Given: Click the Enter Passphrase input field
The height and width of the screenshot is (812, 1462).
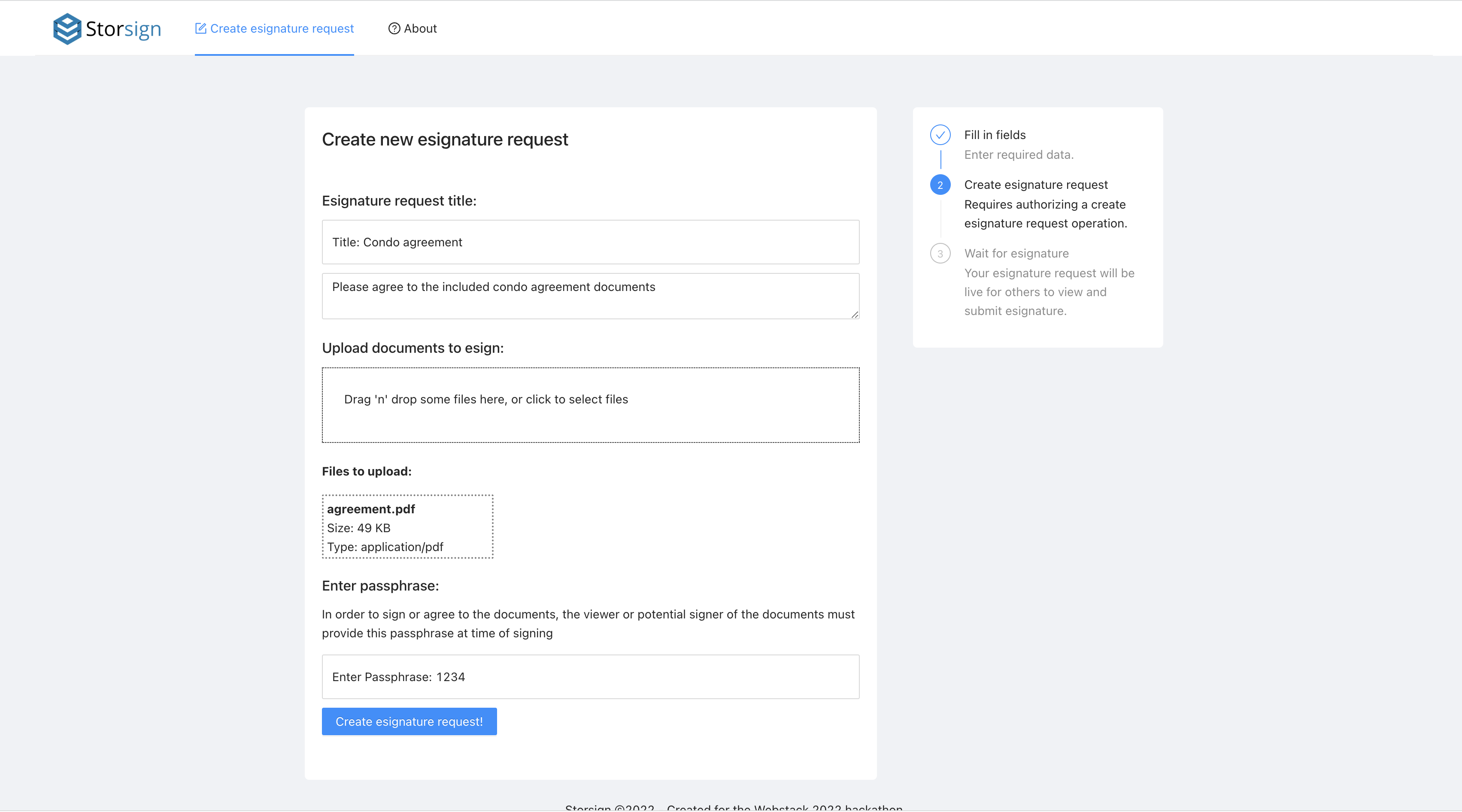Looking at the screenshot, I should (x=590, y=677).
